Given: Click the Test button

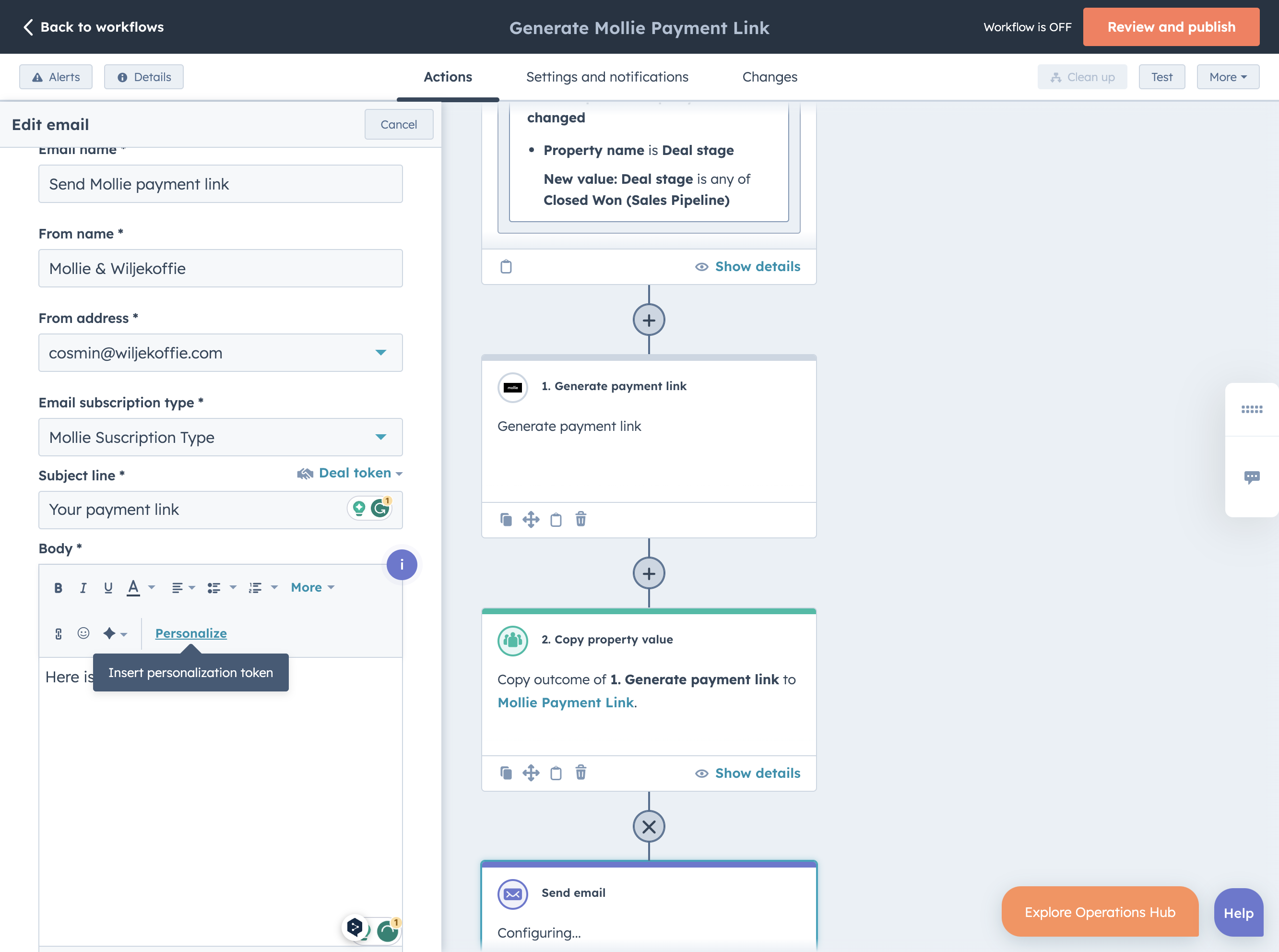Looking at the screenshot, I should point(1161,77).
